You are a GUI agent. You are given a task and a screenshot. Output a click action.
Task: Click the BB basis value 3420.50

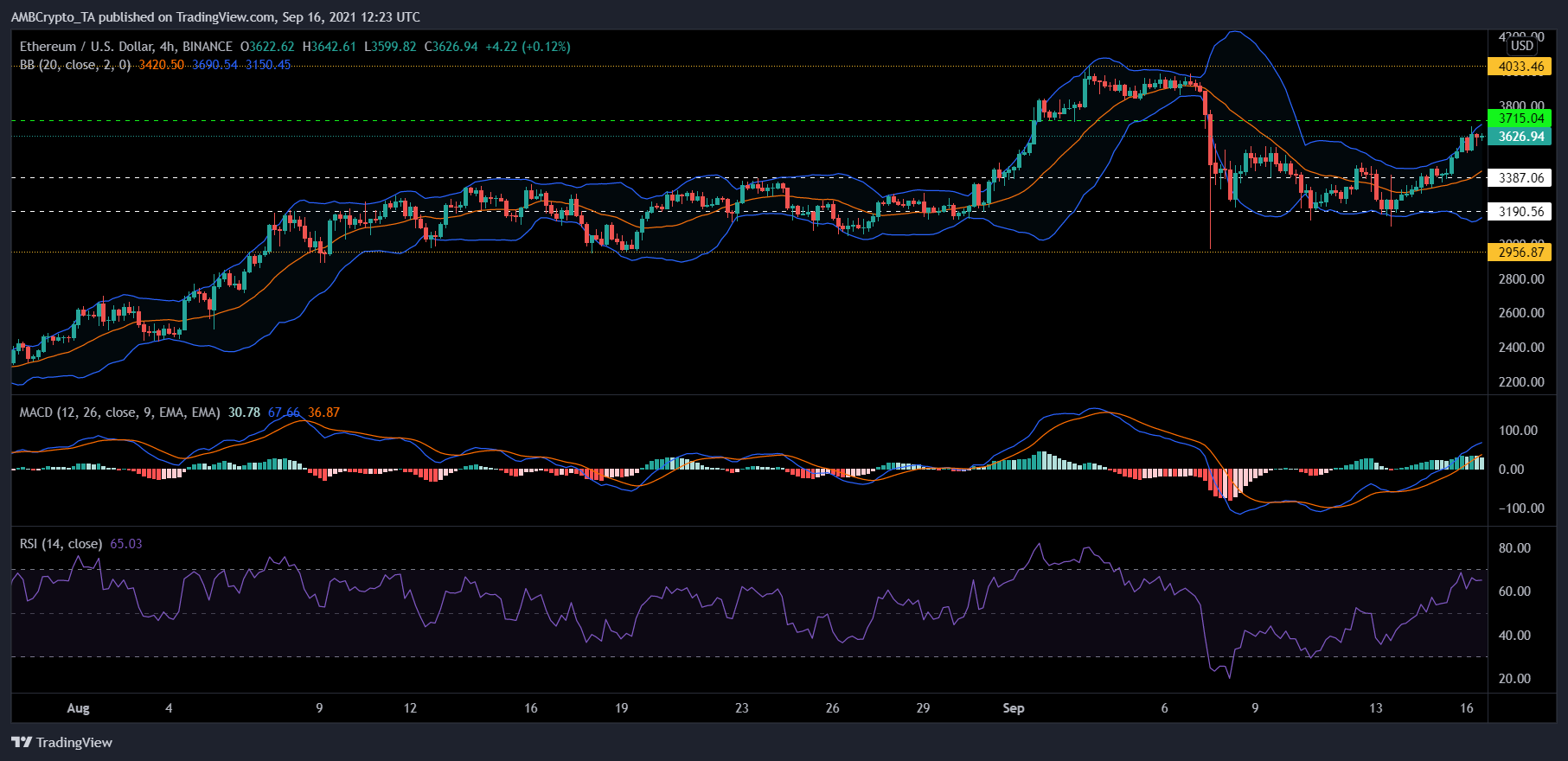(x=162, y=65)
